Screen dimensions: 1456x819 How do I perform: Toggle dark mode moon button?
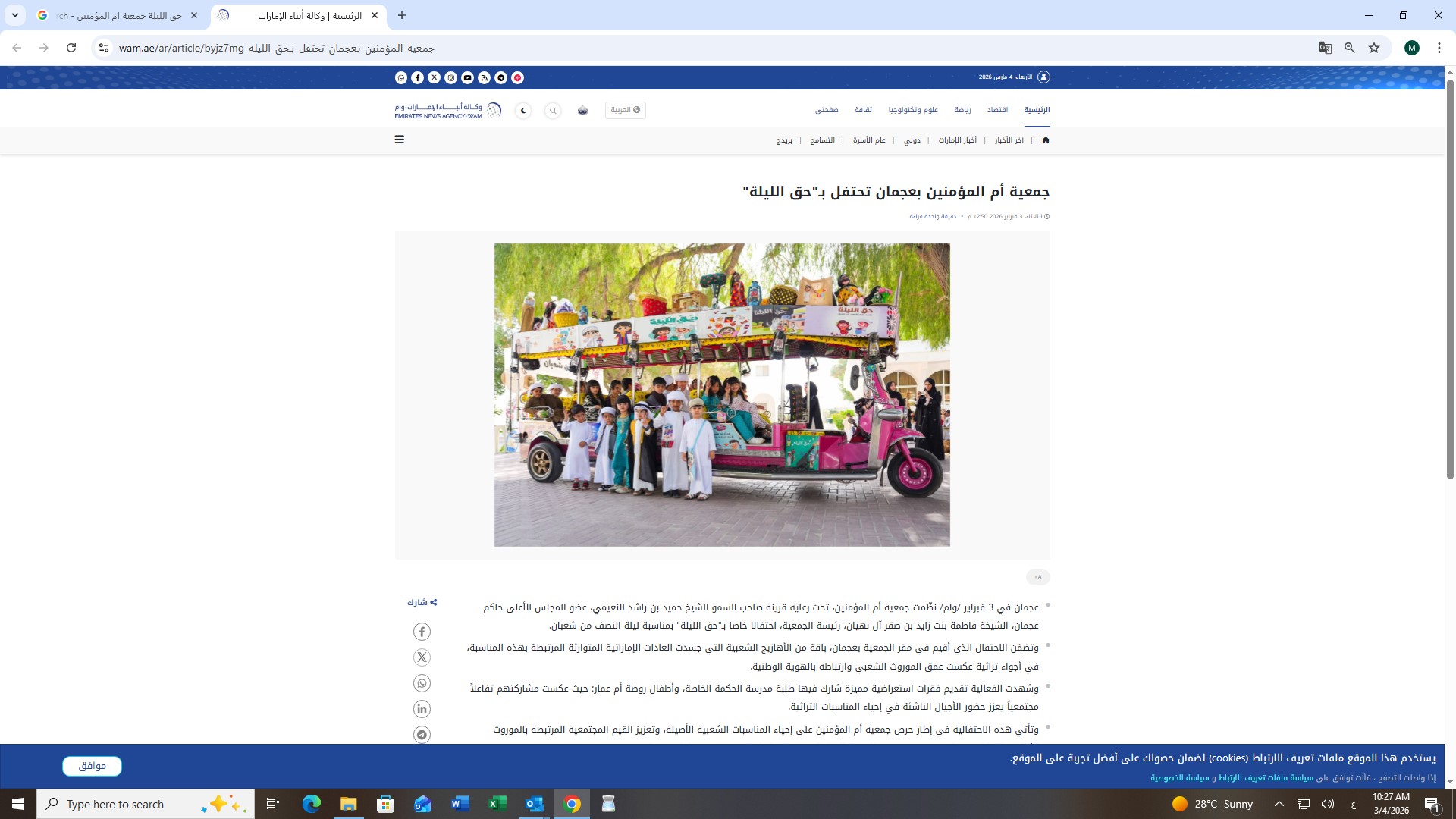point(523,111)
